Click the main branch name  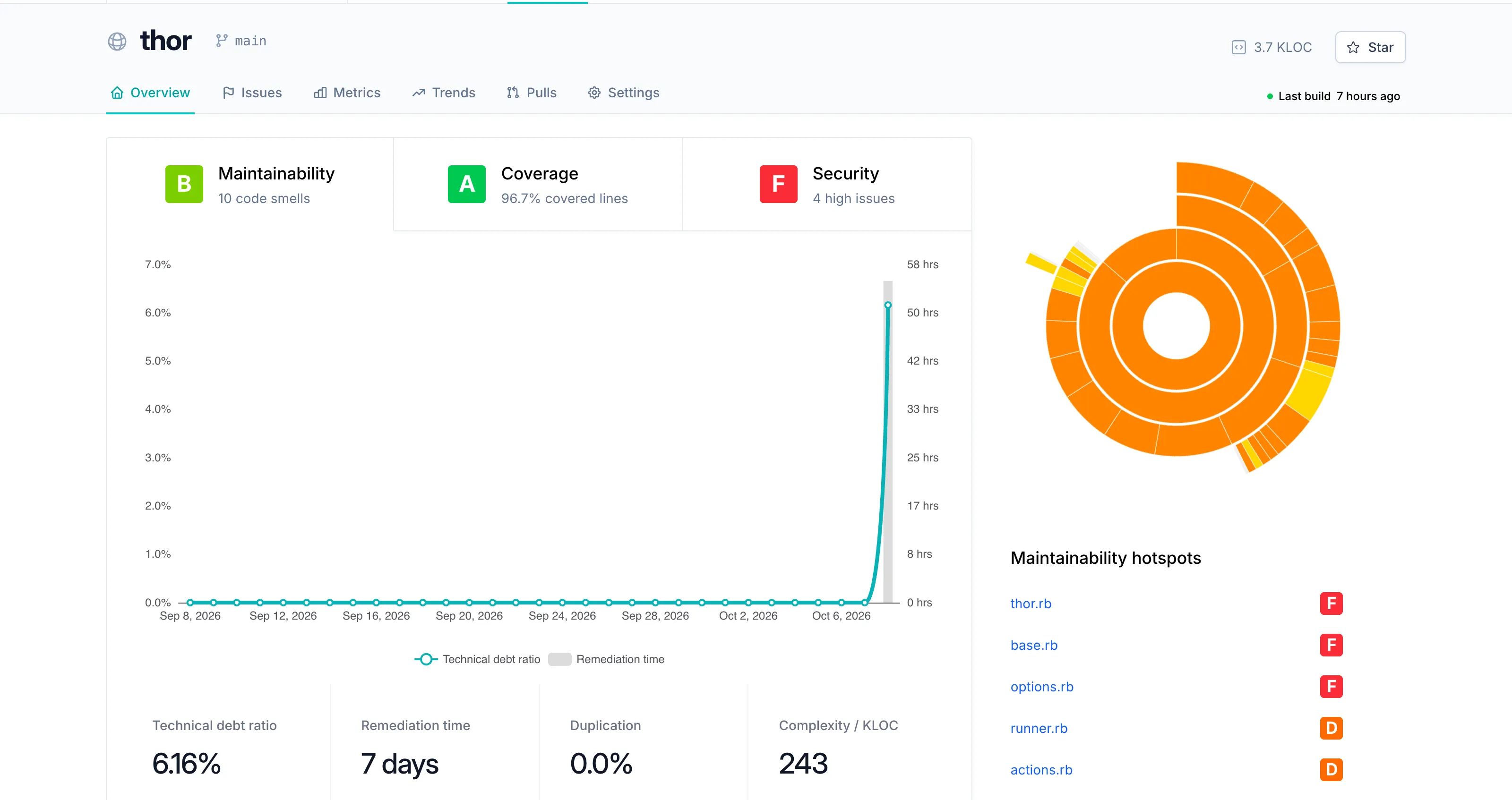250,41
